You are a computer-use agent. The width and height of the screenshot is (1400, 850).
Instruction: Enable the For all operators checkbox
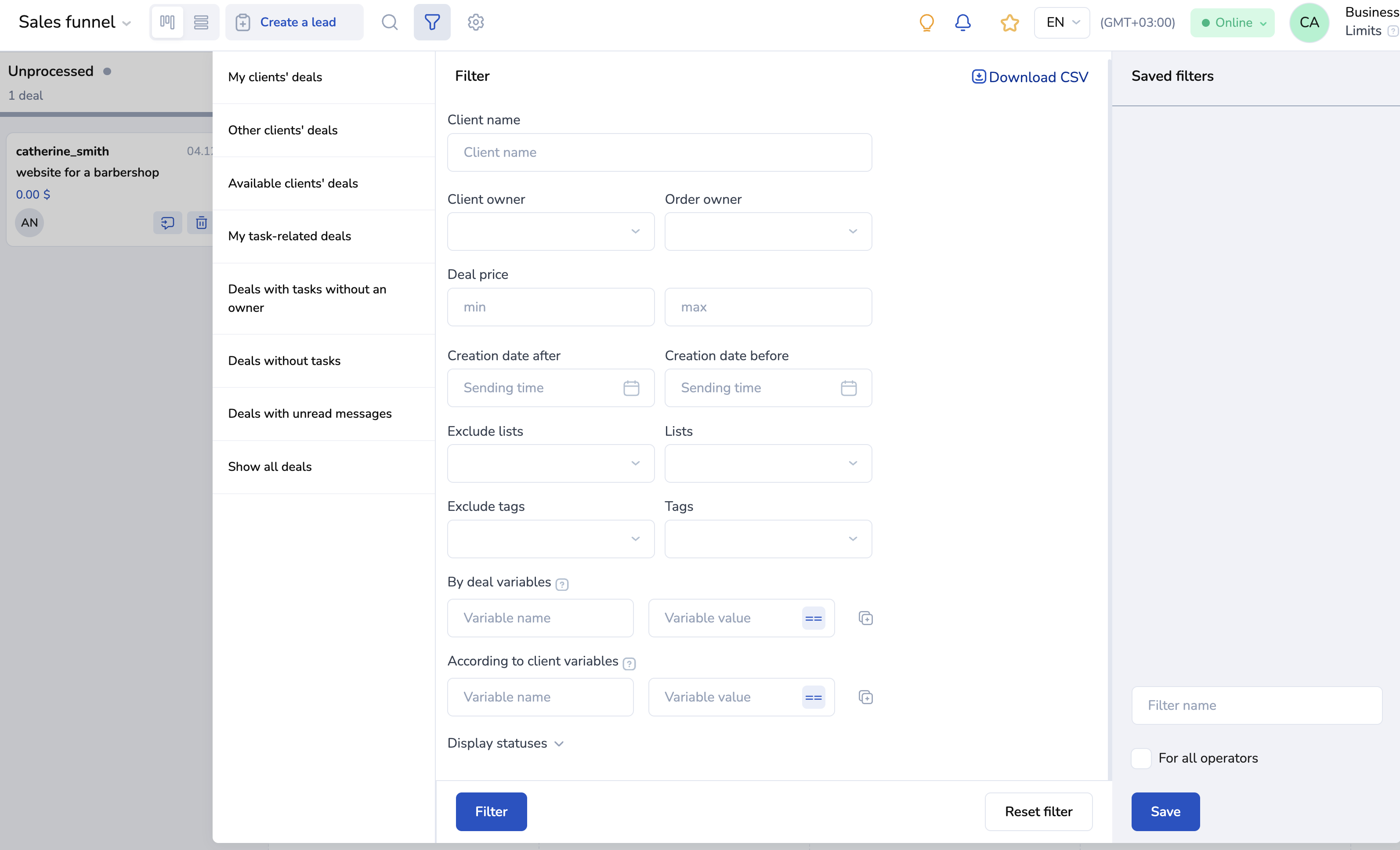click(1141, 758)
